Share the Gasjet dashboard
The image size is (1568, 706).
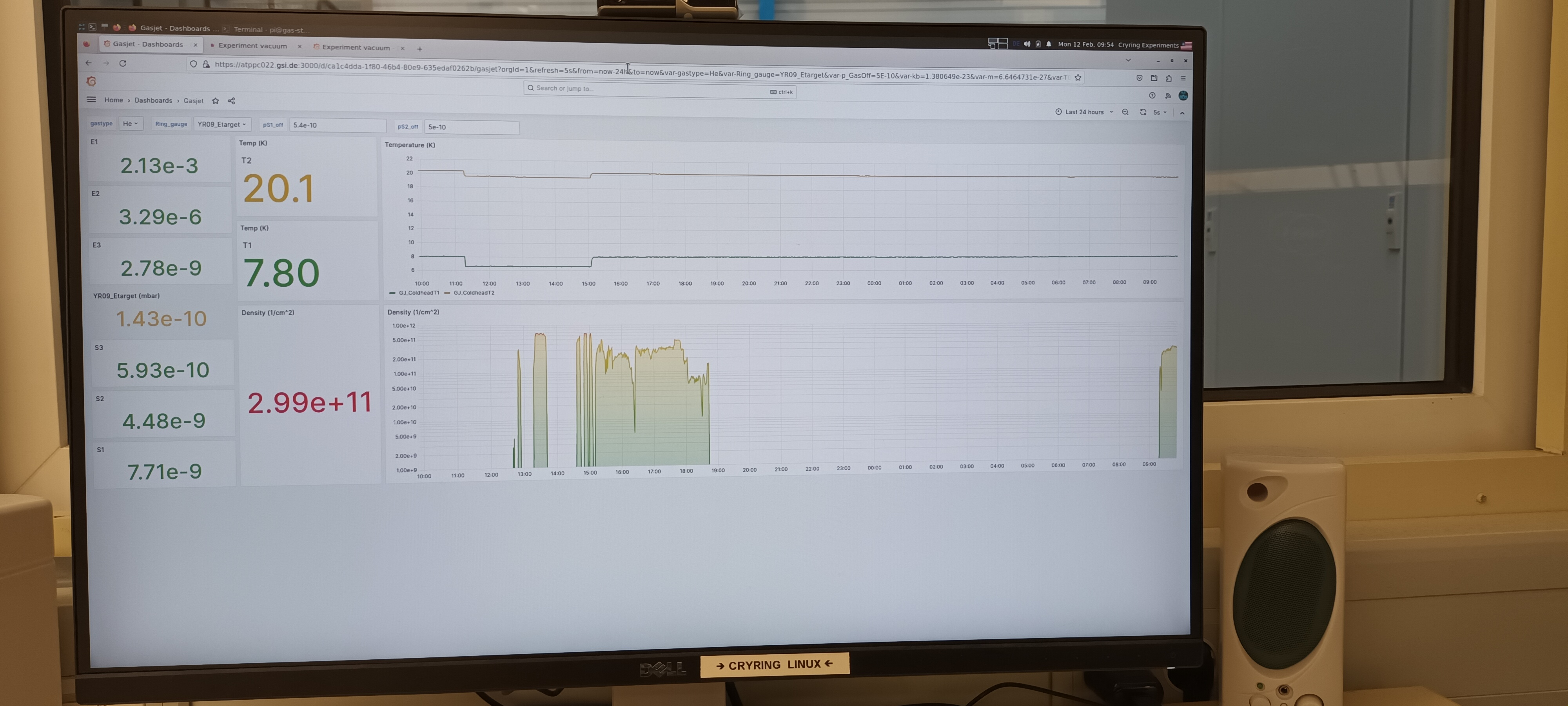click(231, 101)
